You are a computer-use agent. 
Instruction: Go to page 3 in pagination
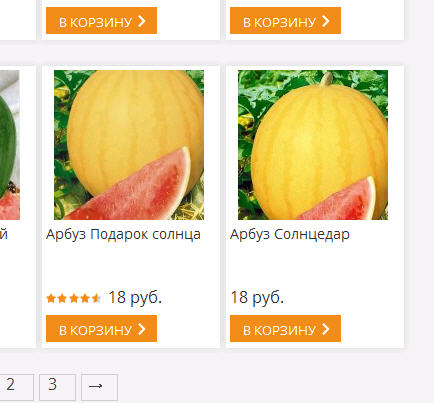pos(57,387)
